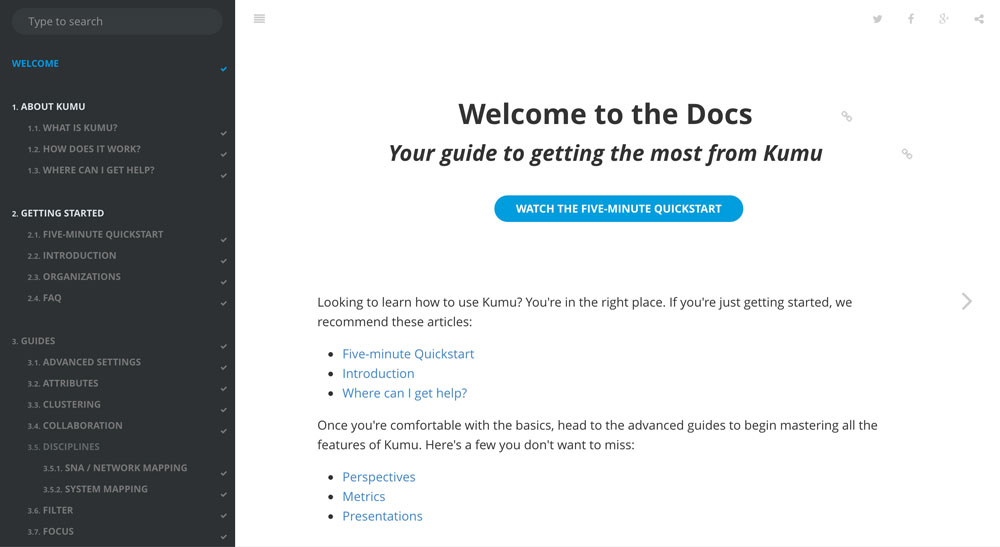Open Where can I get help? chapter
This screenshot has width=1000, height=547.
pos(91,170)
